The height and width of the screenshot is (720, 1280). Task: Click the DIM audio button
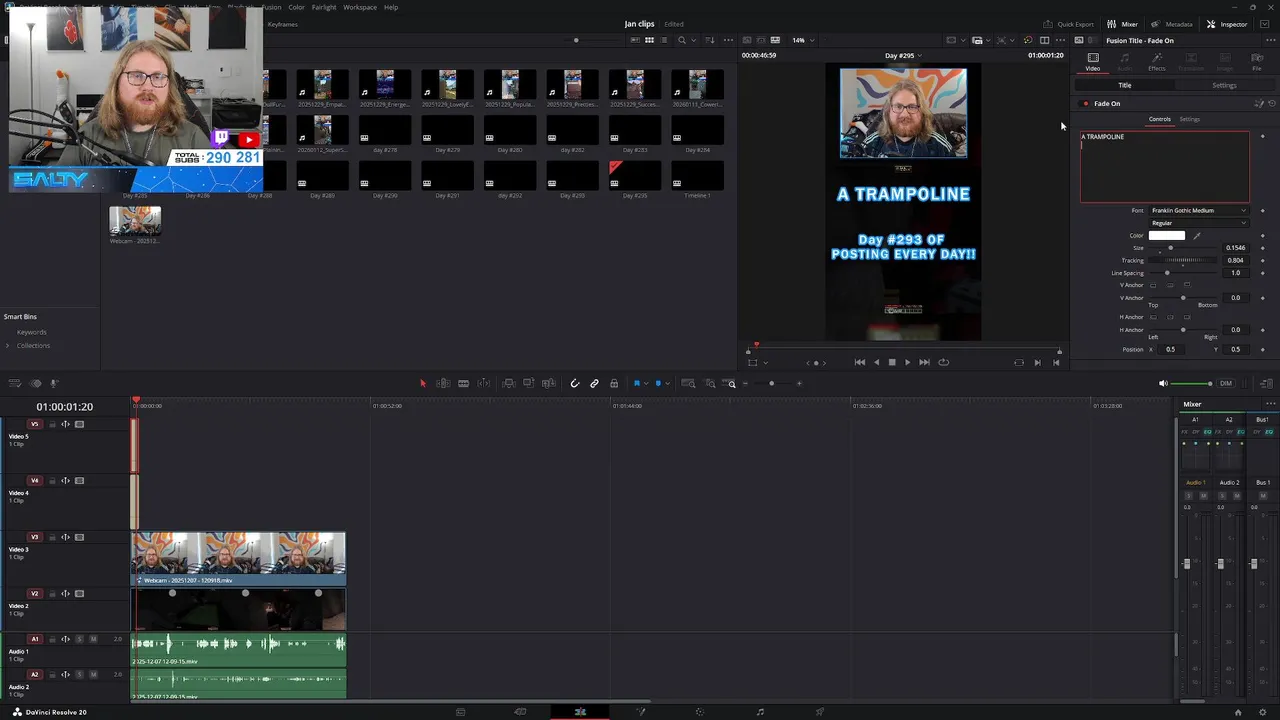coord(1226,383)
